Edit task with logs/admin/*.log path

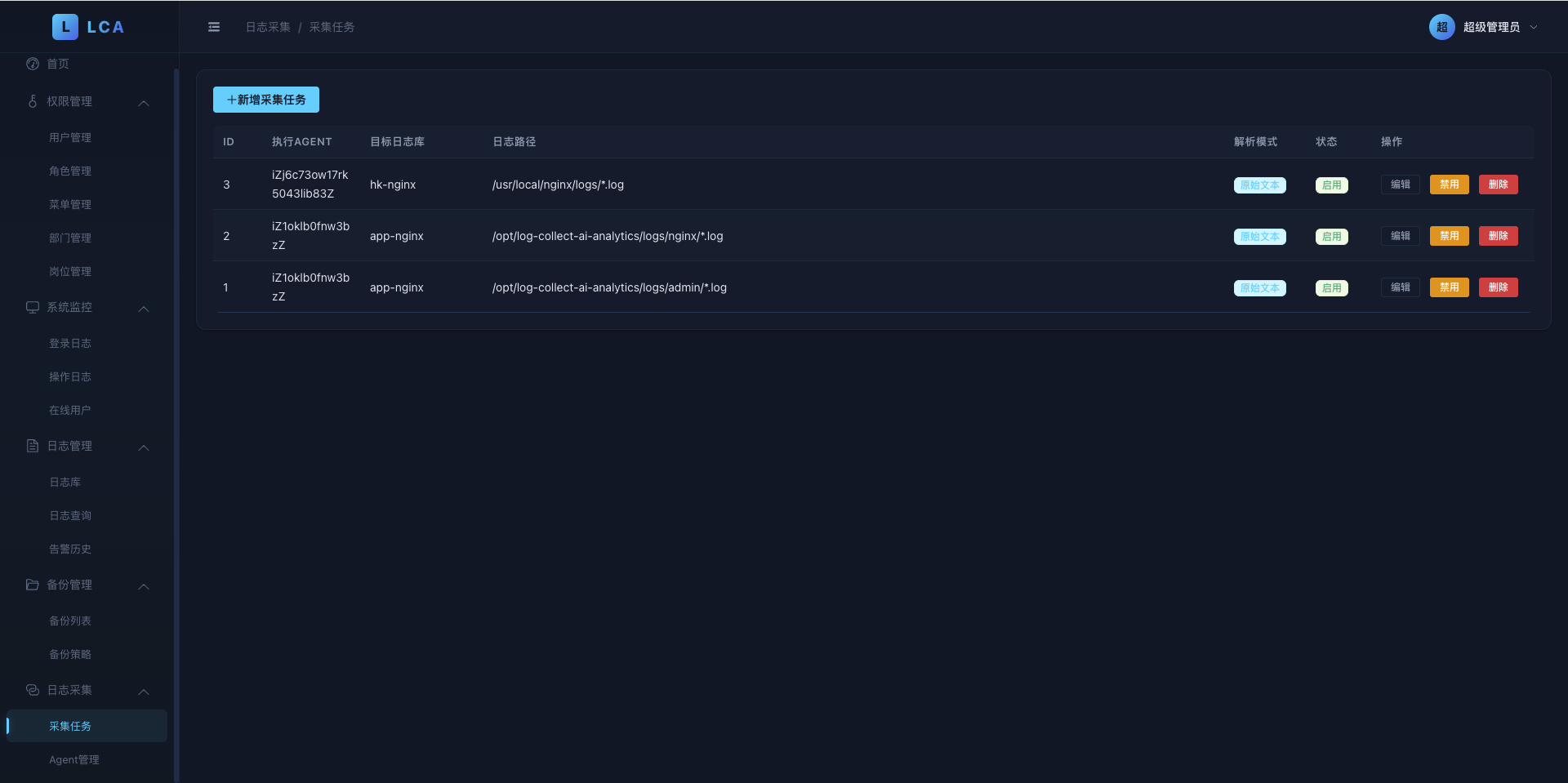pos(1401,287)
